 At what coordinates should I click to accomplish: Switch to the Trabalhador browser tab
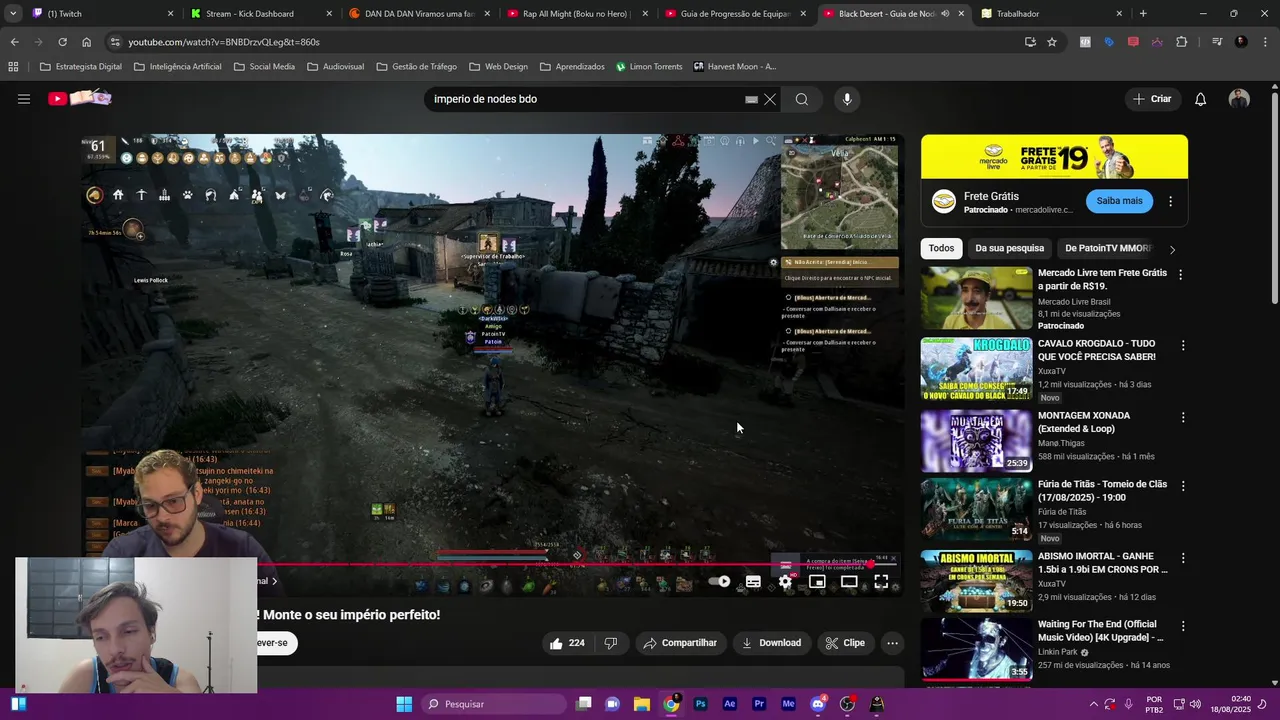click(x=1052, y=14)
